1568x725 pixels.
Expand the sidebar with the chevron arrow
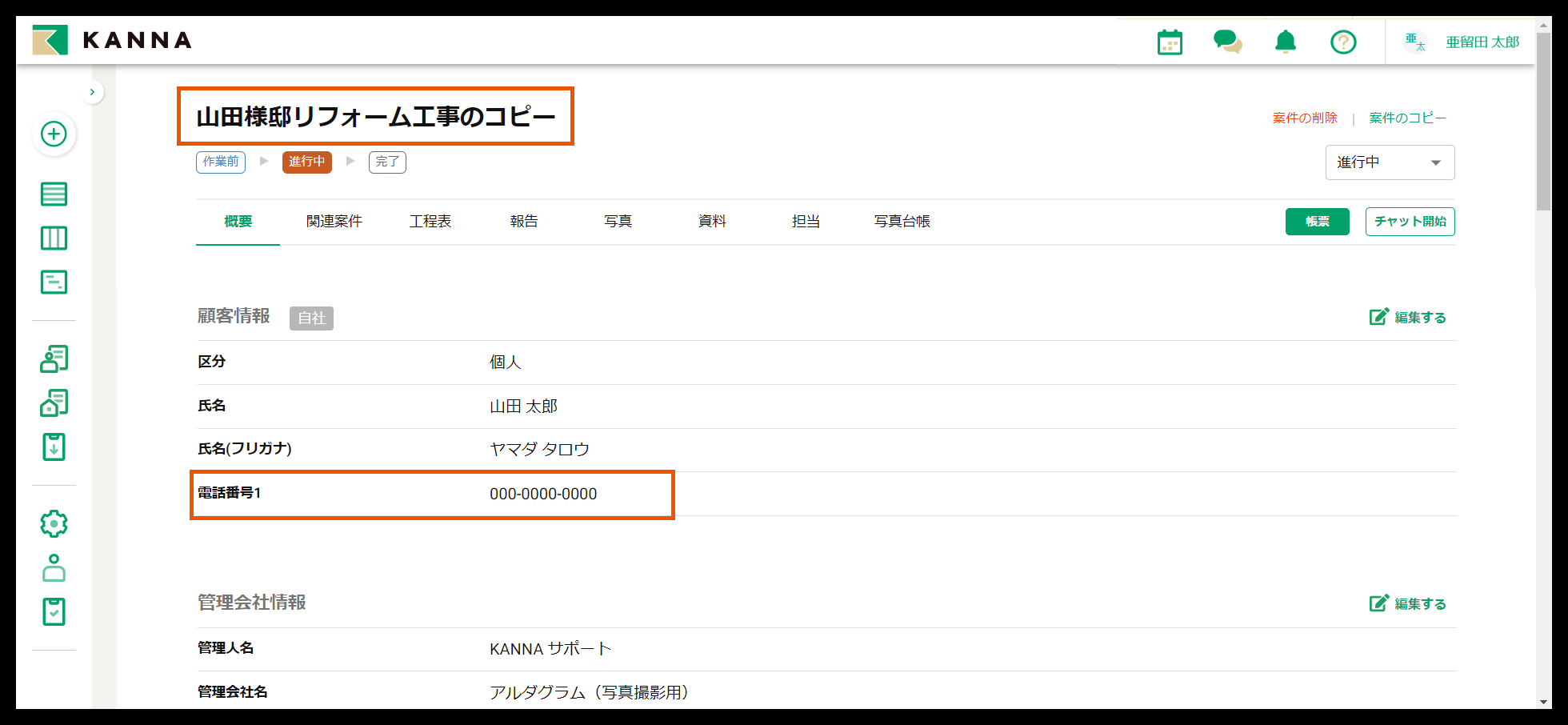pyautogui.click(x=92, y=91)
